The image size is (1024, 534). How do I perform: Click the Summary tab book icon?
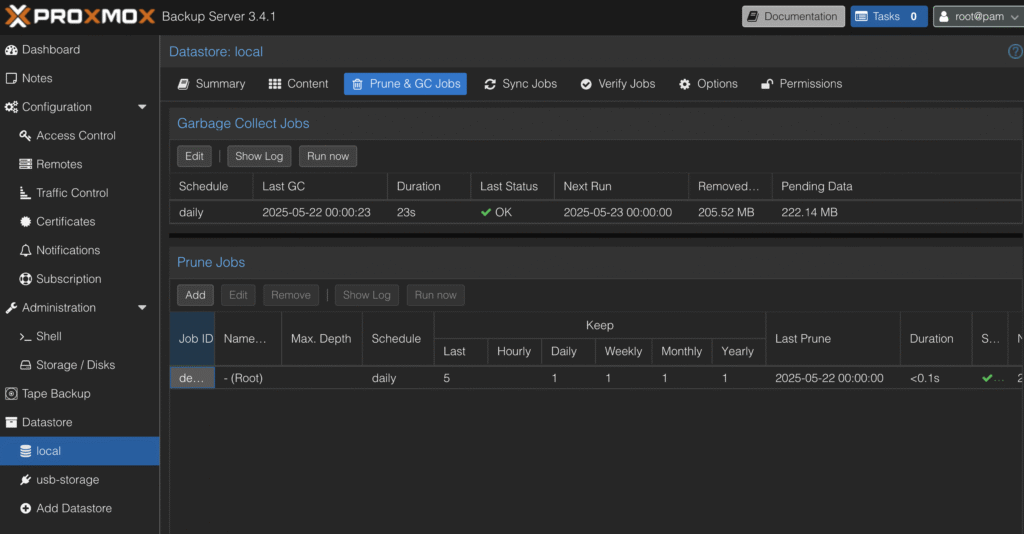pos(184,84)
